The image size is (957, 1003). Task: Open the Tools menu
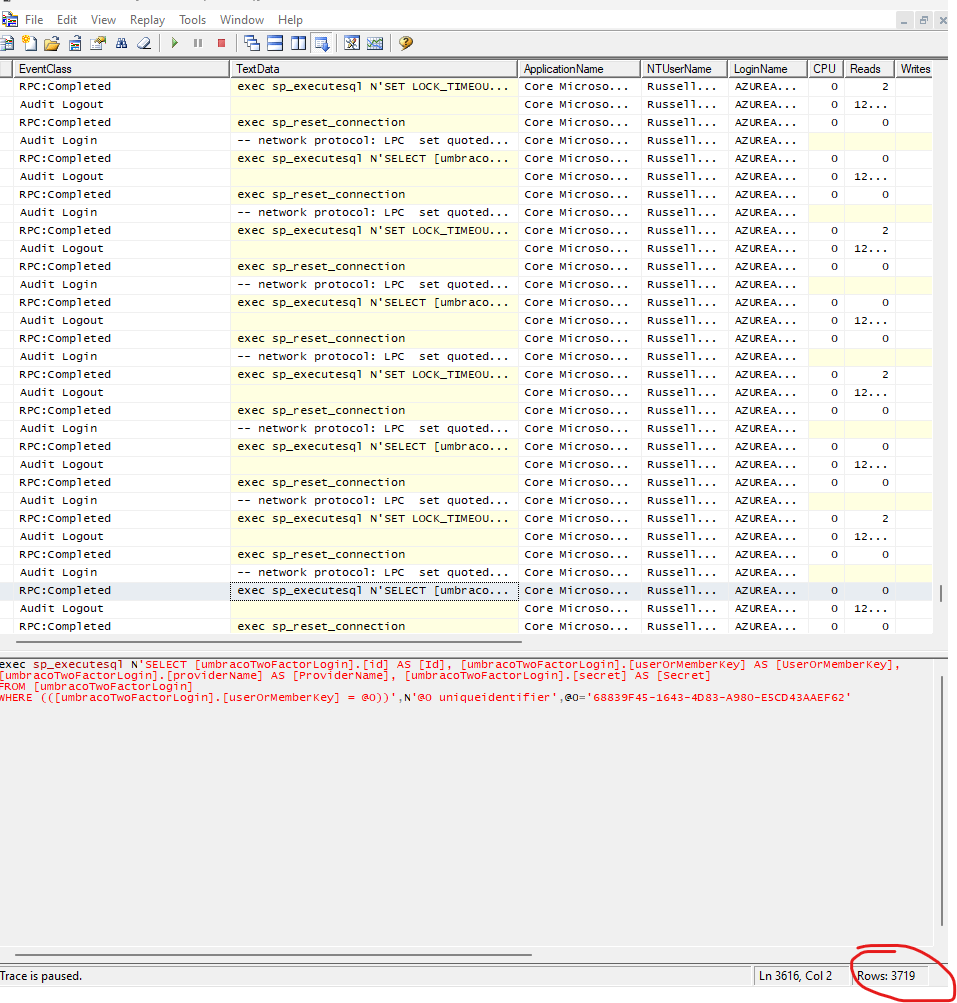pos(192,20)
